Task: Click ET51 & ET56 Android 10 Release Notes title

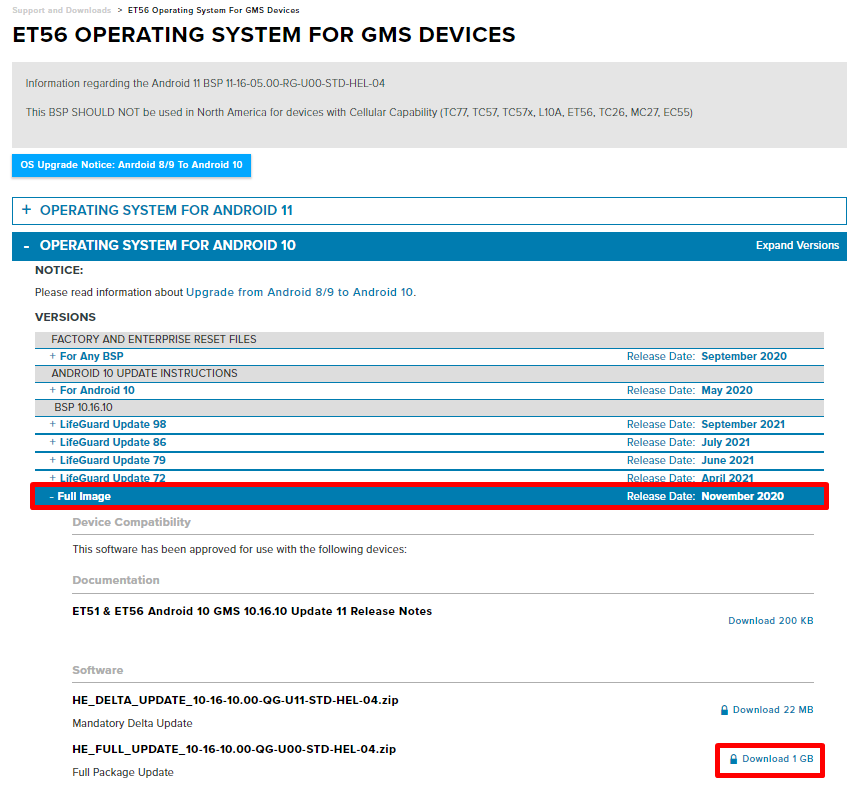Action: pos(252,611)
